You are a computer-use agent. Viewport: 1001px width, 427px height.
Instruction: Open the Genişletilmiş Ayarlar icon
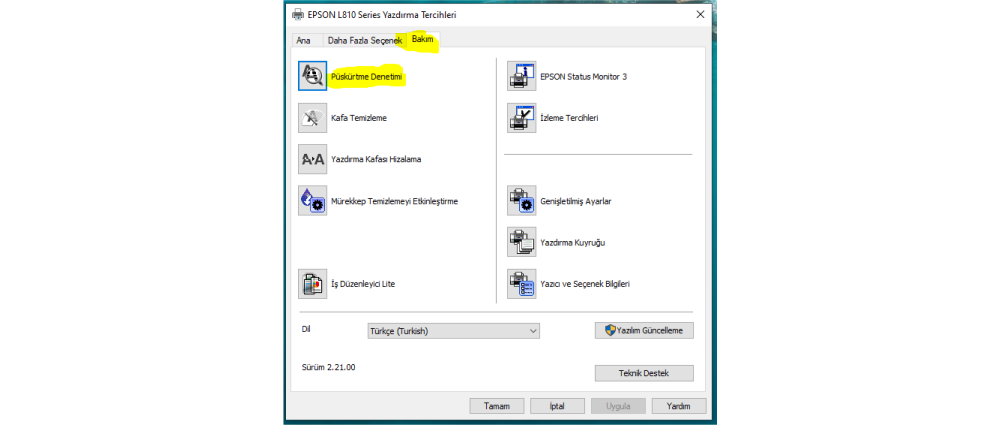[522, 201]
